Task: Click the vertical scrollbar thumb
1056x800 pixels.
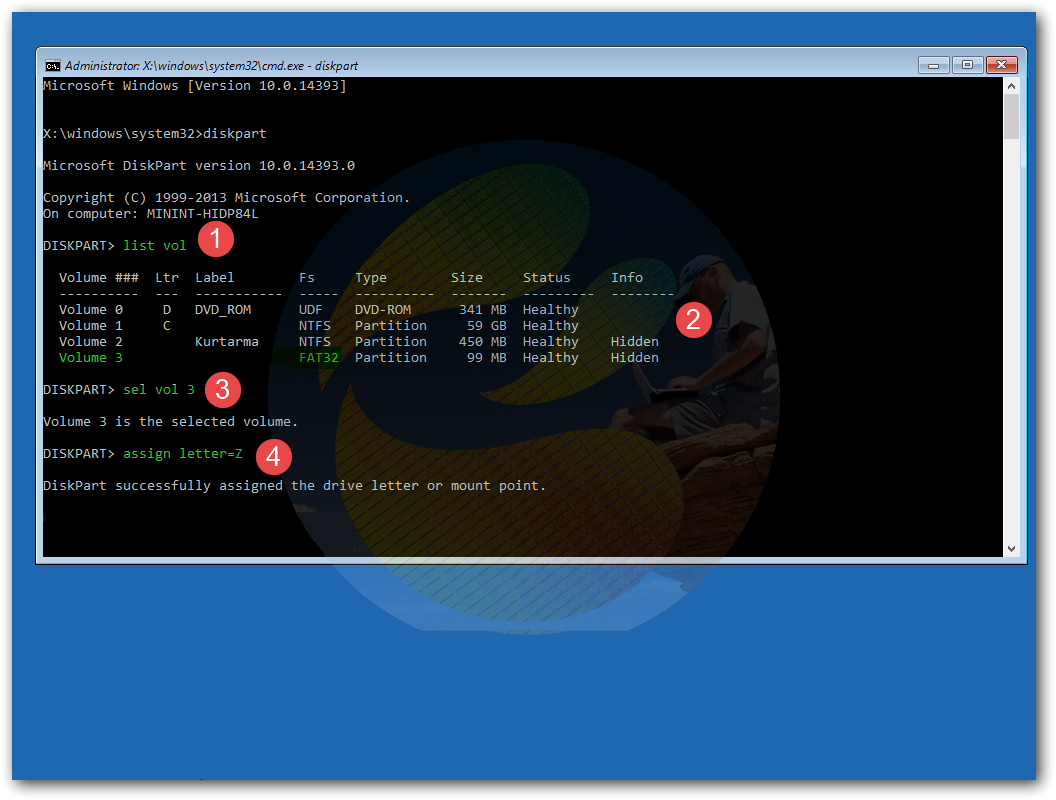Action: 1011,116
